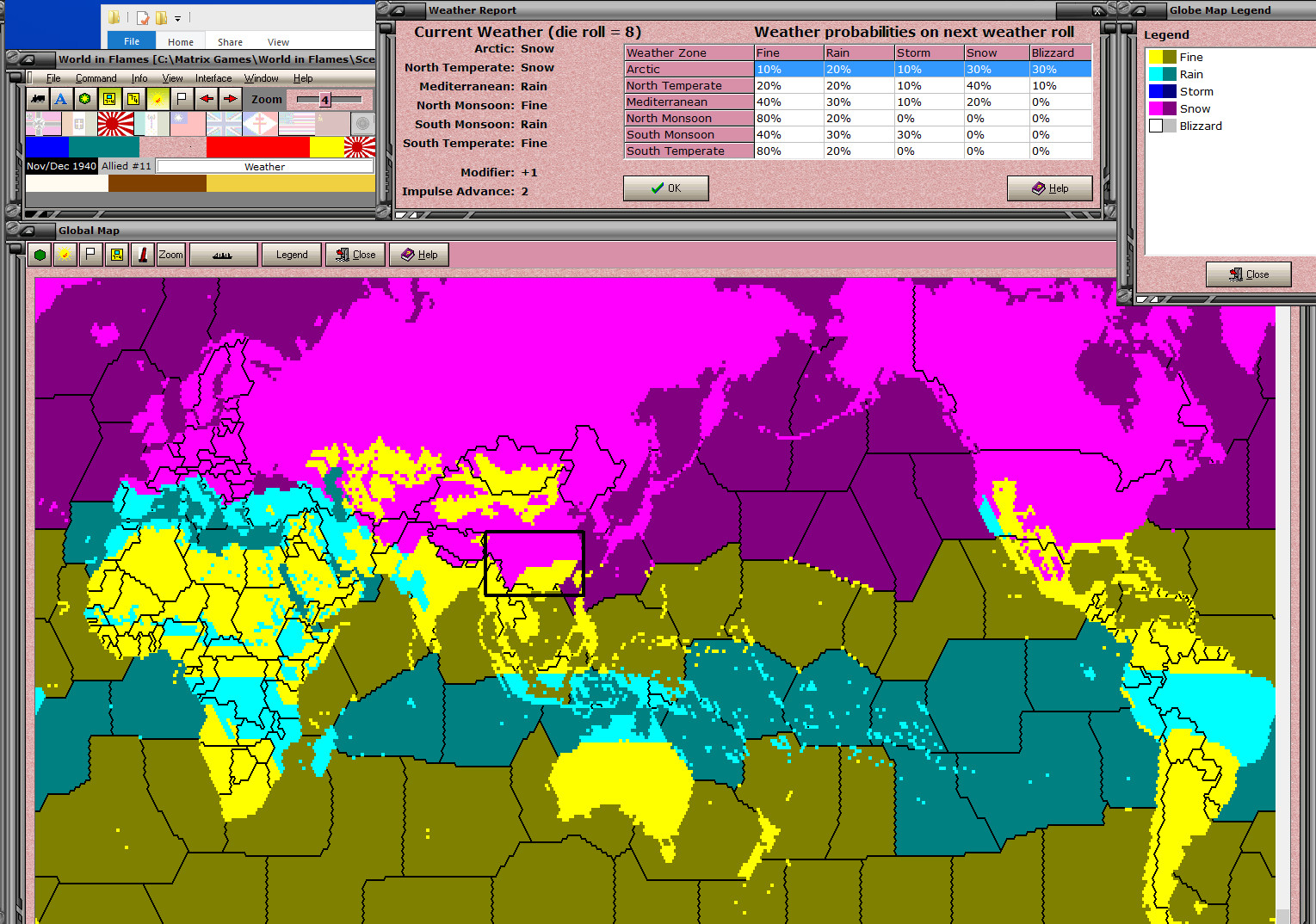The width and height of the screenshot is (1316, 924).
Task: Select the Mediterranean row in the weather table
Action: (858, 102)
